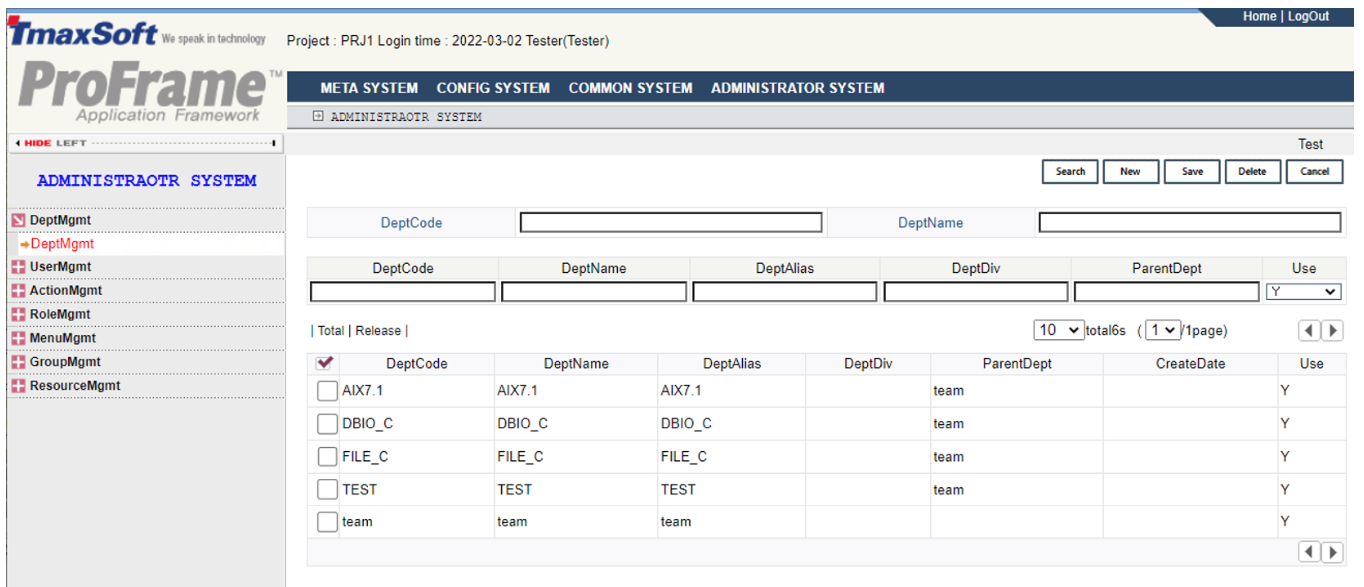Click the next-page arrow icon
The height and width of the screenshot is (587, 1364).
pos(1333,330)
